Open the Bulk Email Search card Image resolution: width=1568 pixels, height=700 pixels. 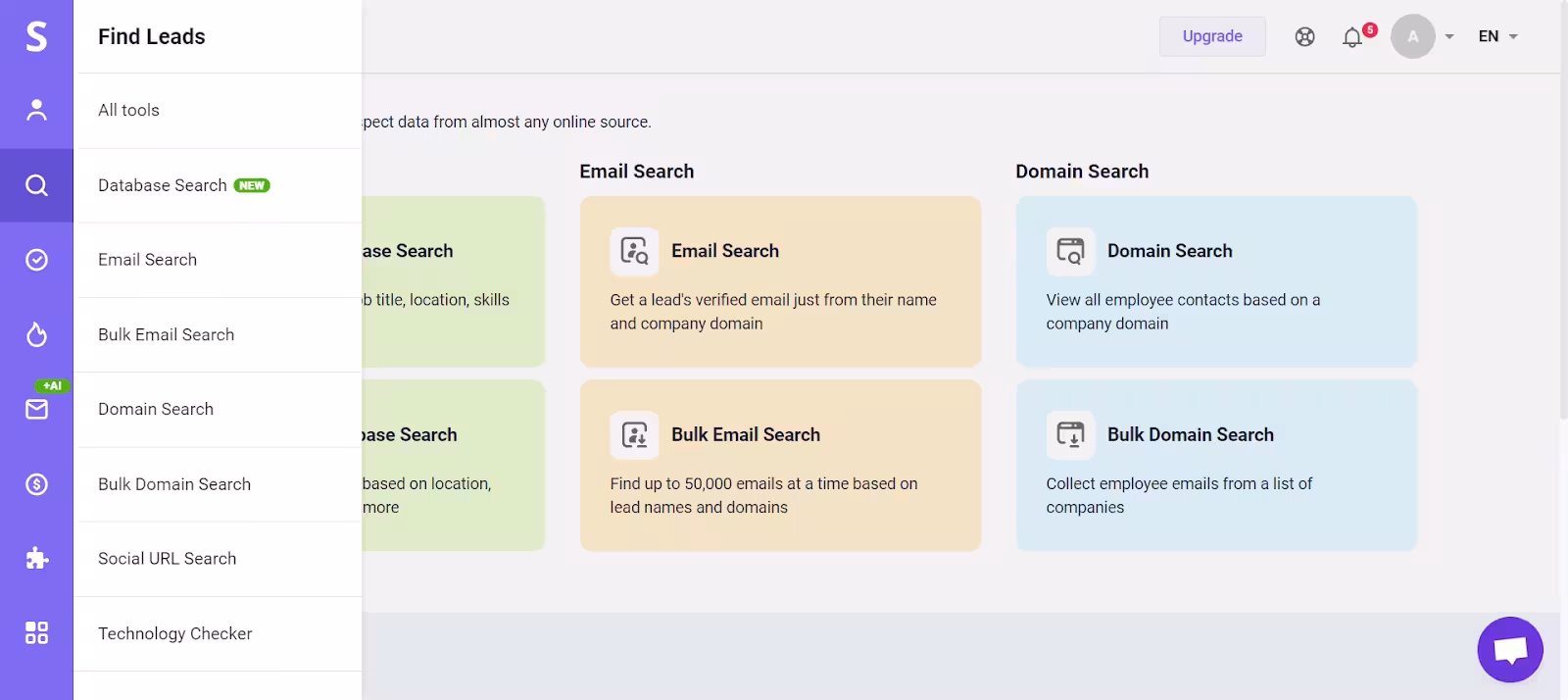pyautogui.click(x=780, y=466)
